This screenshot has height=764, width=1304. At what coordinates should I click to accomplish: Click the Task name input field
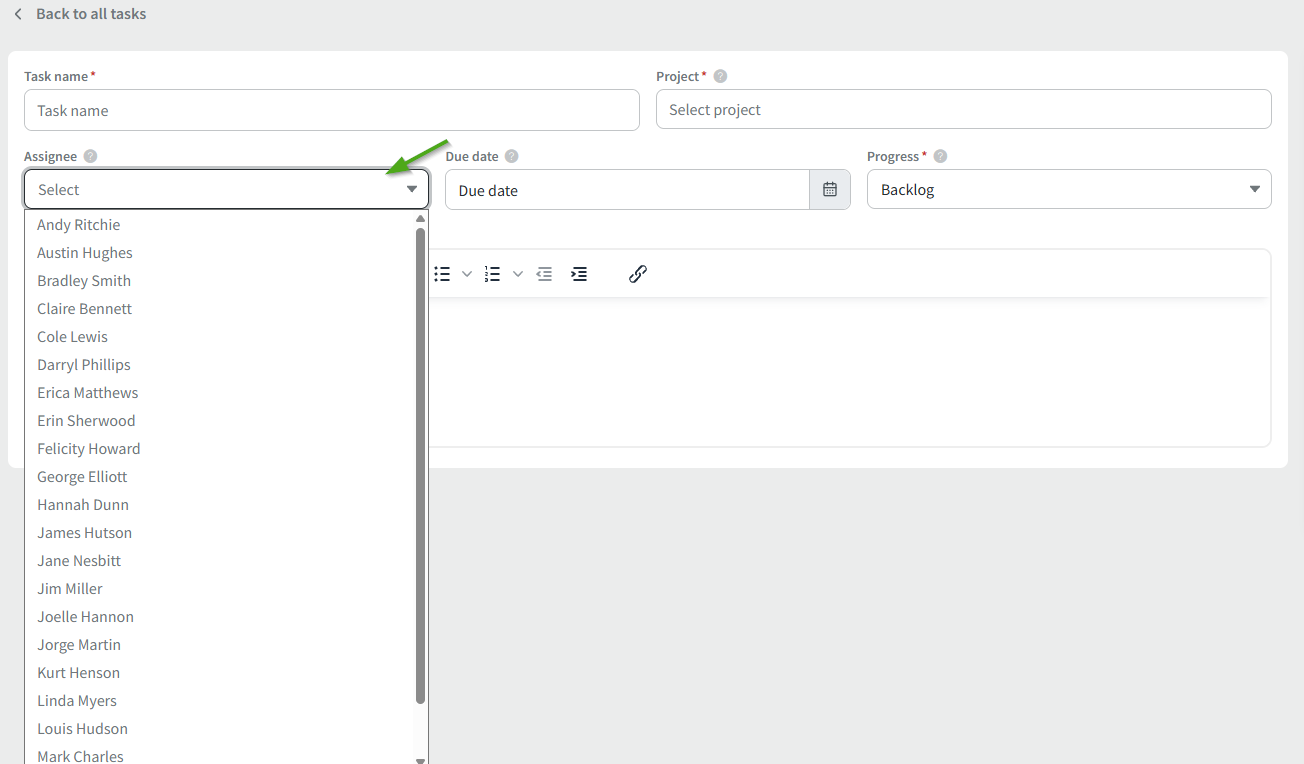[x=331, y=110]
